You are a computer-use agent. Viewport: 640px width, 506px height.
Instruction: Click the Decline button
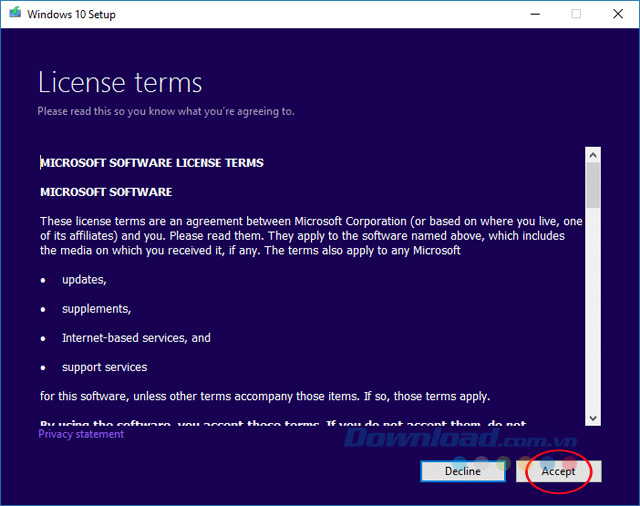point(463,471)
